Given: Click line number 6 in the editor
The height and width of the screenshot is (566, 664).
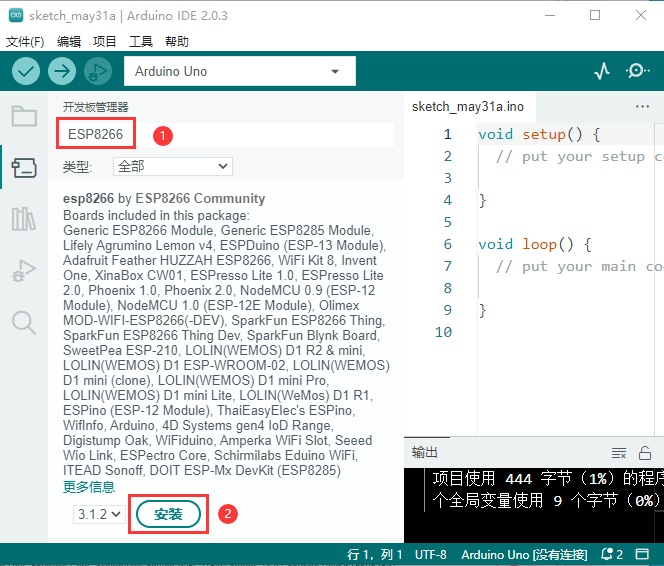Looking at the screenshot, I should point(448,244).
